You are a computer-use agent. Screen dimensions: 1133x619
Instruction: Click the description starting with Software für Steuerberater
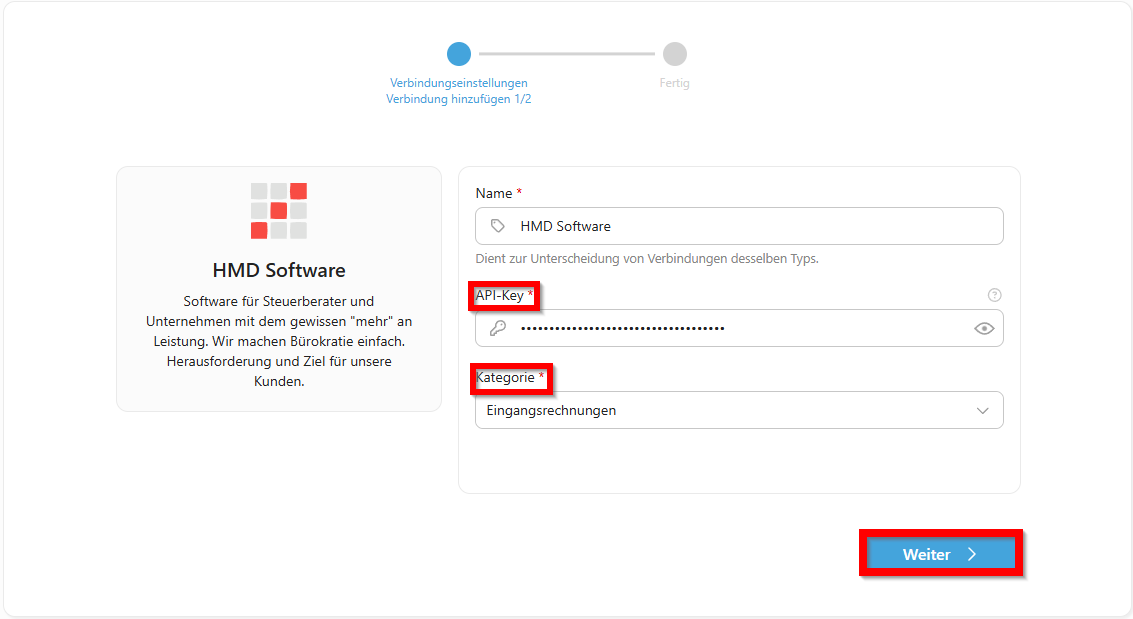[x=279, y=341]
